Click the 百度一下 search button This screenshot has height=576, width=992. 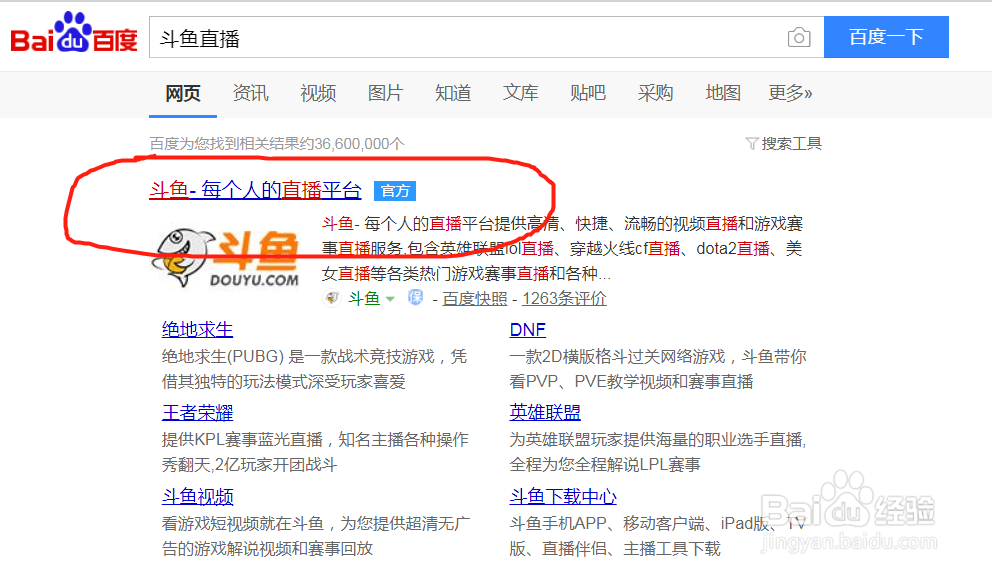[886, 37]
